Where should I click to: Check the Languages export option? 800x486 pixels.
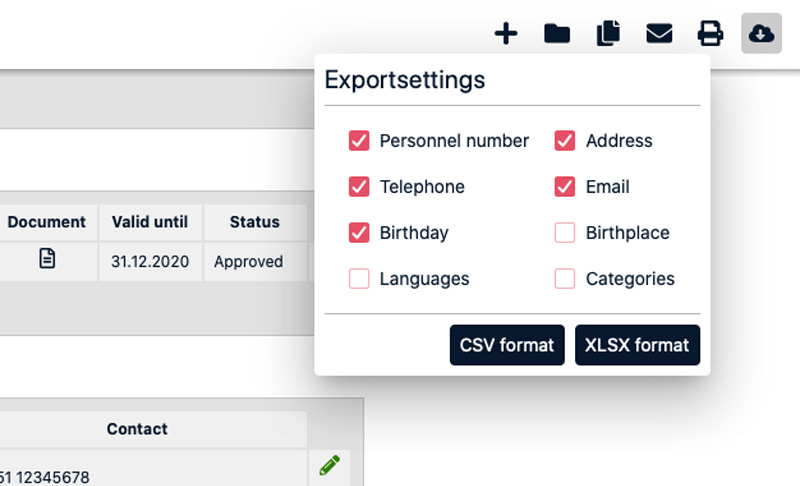point(359,279)
